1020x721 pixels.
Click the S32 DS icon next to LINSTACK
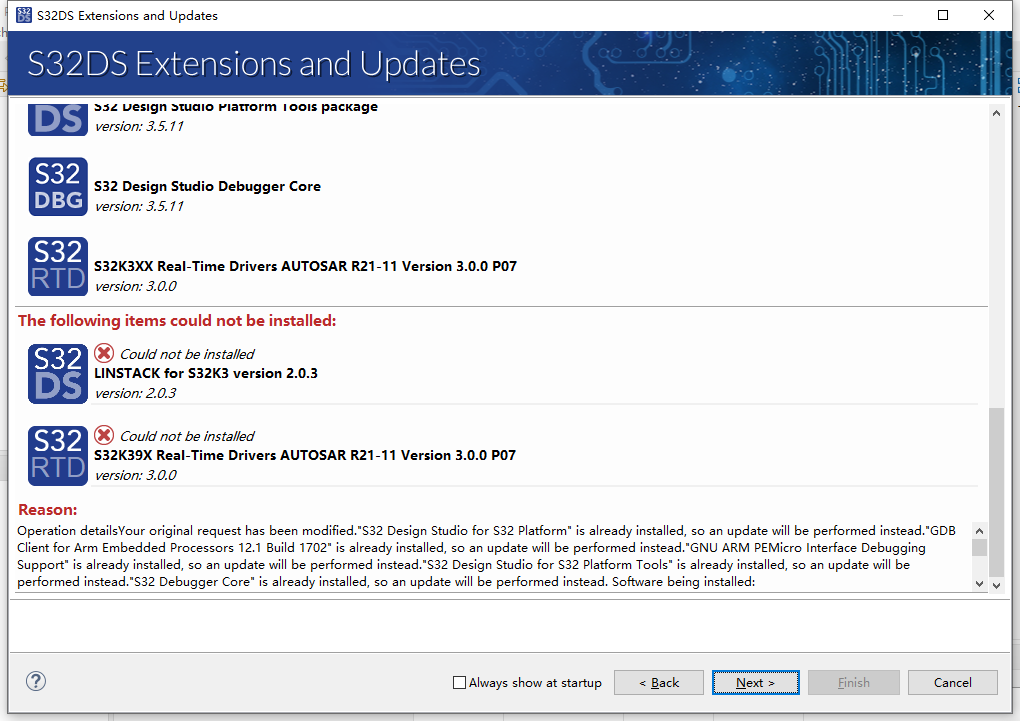(x=57, y=373)
